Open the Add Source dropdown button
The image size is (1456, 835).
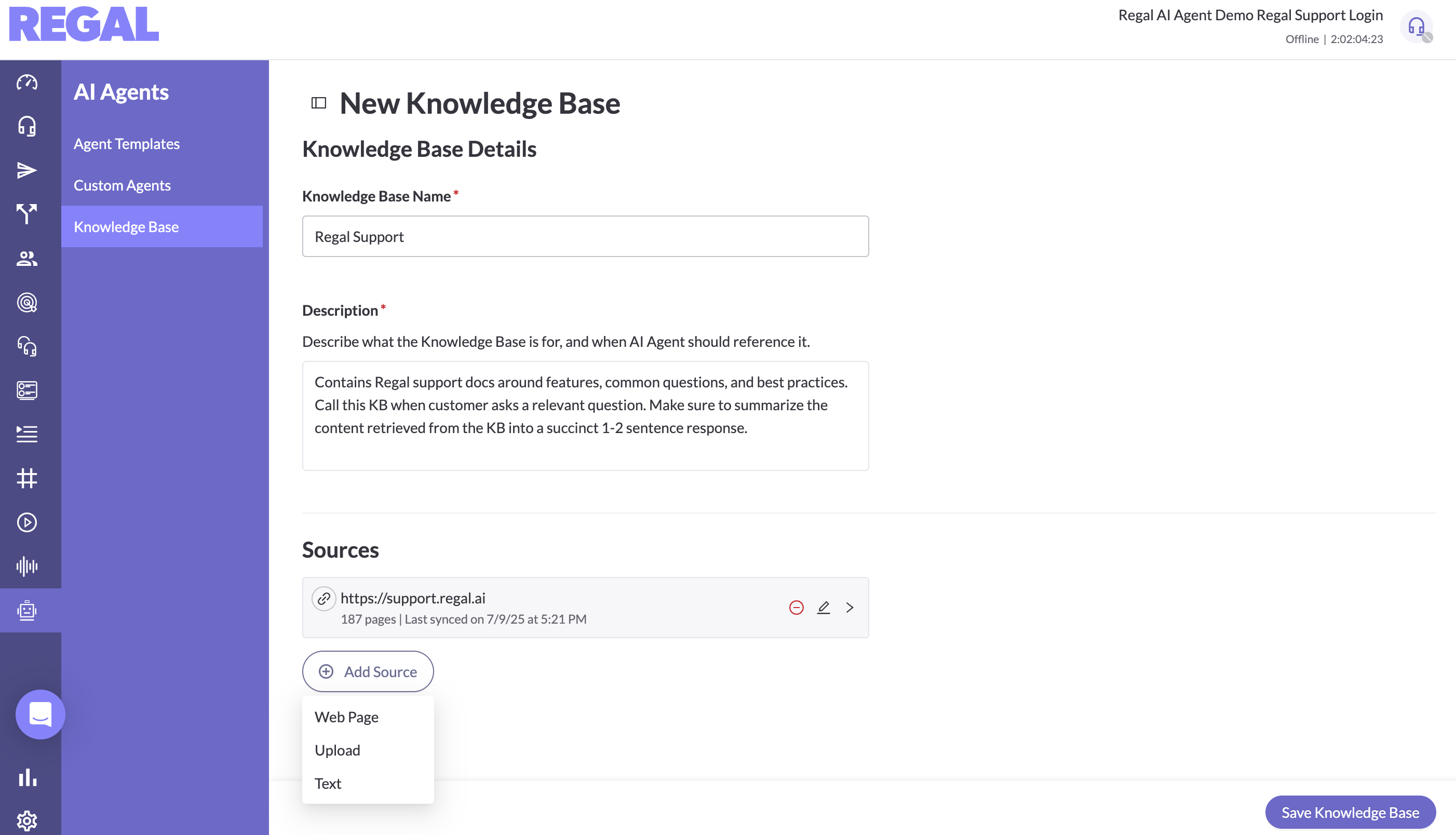coord(368,671)
